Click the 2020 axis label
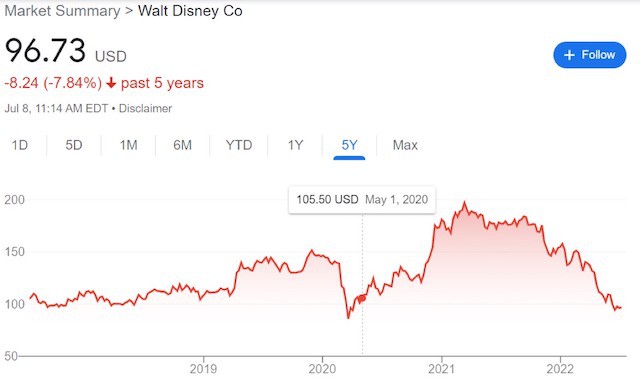Viewport: 640px width, 382px height. [322, 369]
